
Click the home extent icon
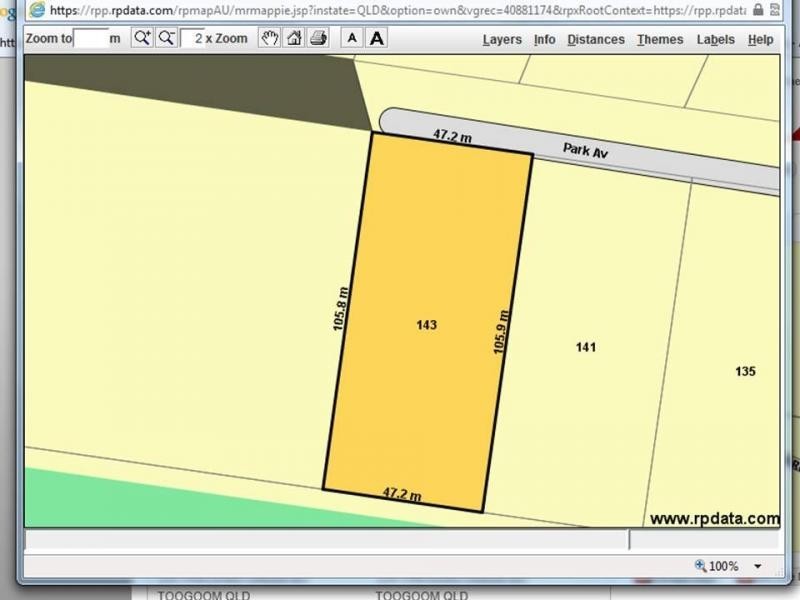[x=294, y=38]
